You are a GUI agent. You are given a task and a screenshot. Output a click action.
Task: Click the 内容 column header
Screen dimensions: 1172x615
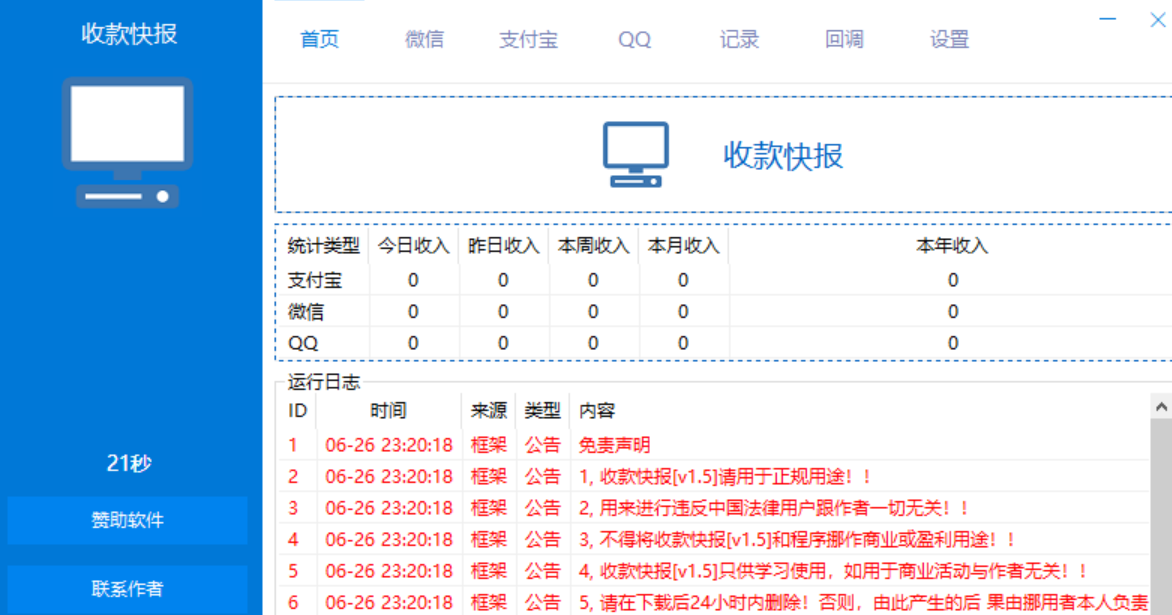pos(597,411)
